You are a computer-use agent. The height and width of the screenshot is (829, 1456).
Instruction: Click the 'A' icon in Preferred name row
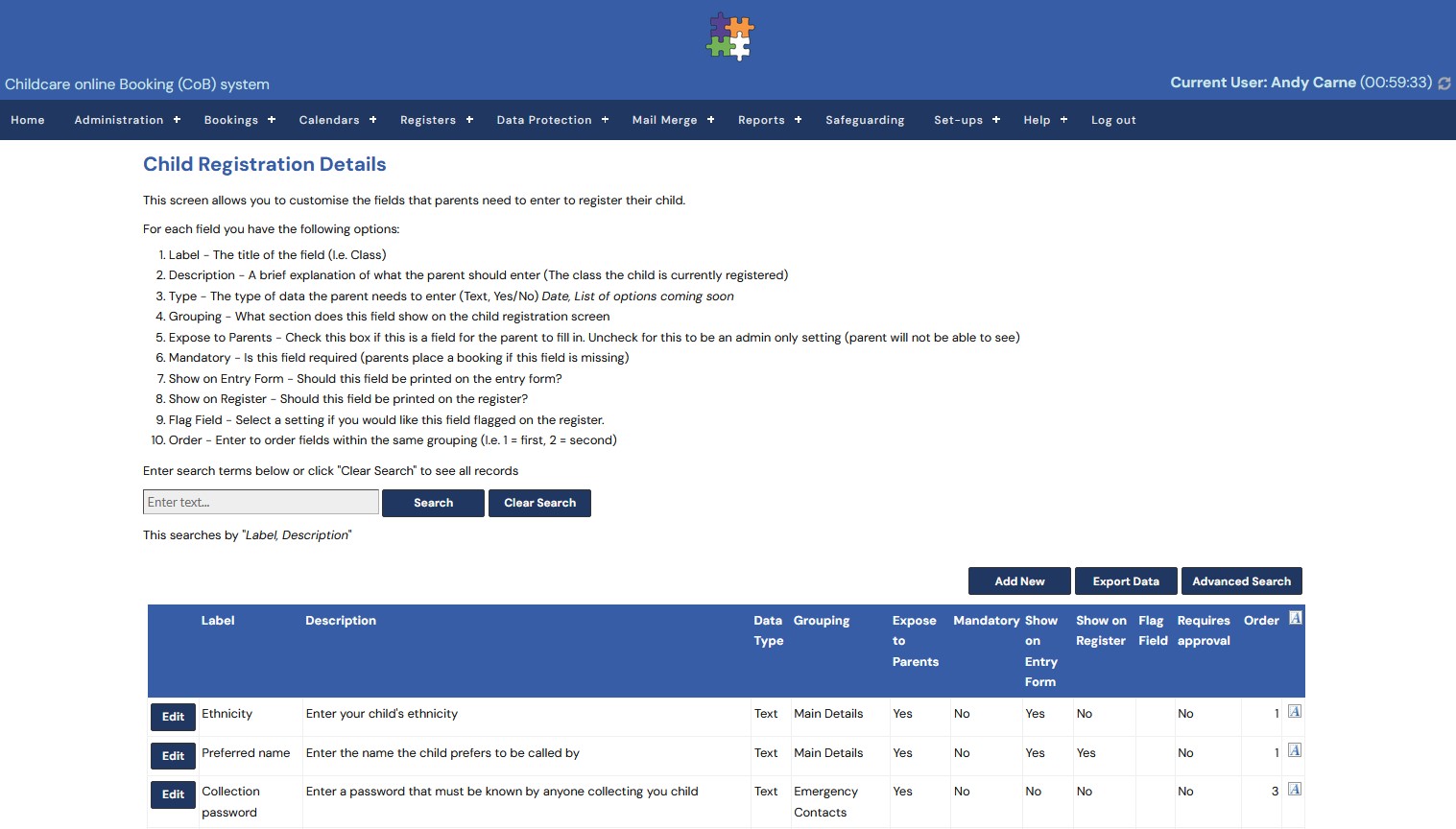coord(1295,750)
